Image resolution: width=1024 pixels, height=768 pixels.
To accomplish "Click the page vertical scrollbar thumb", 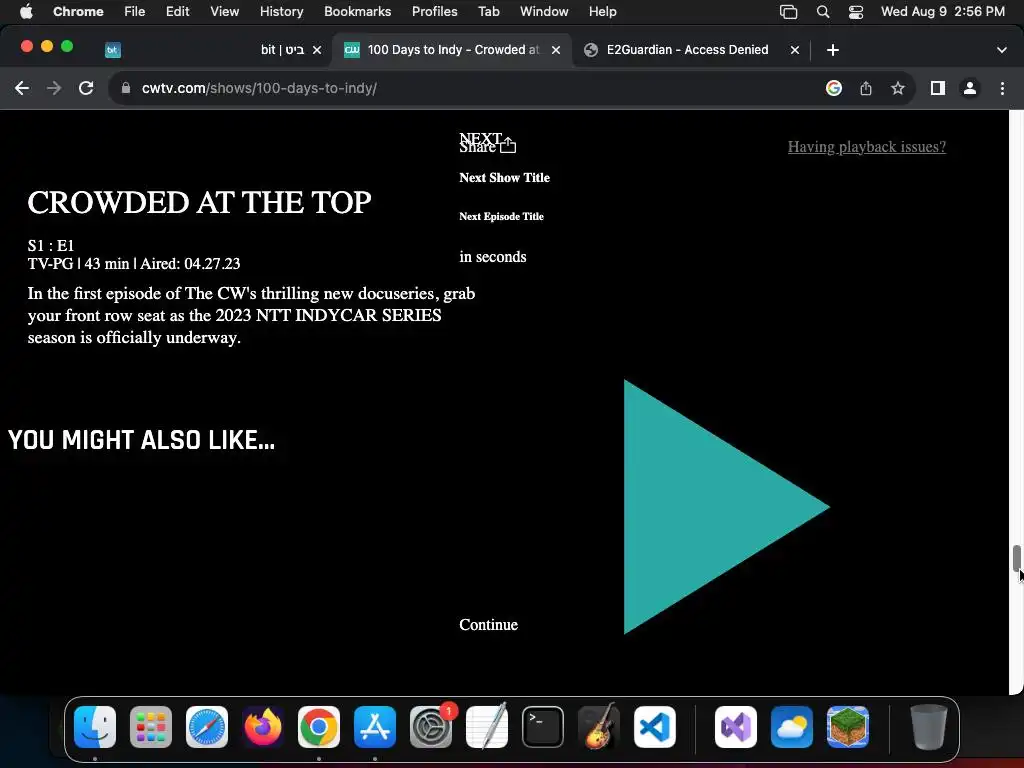I will (1016, 558).
